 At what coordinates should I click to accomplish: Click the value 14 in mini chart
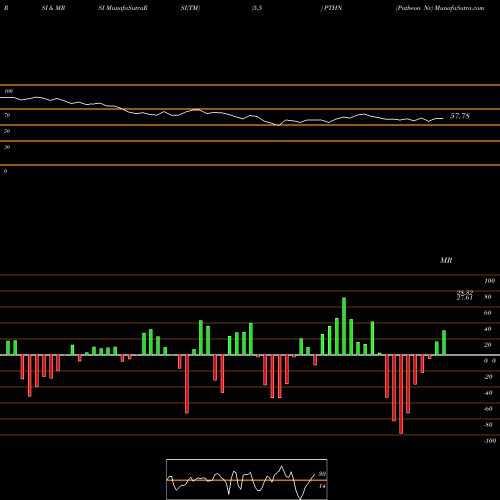(322, 486)
